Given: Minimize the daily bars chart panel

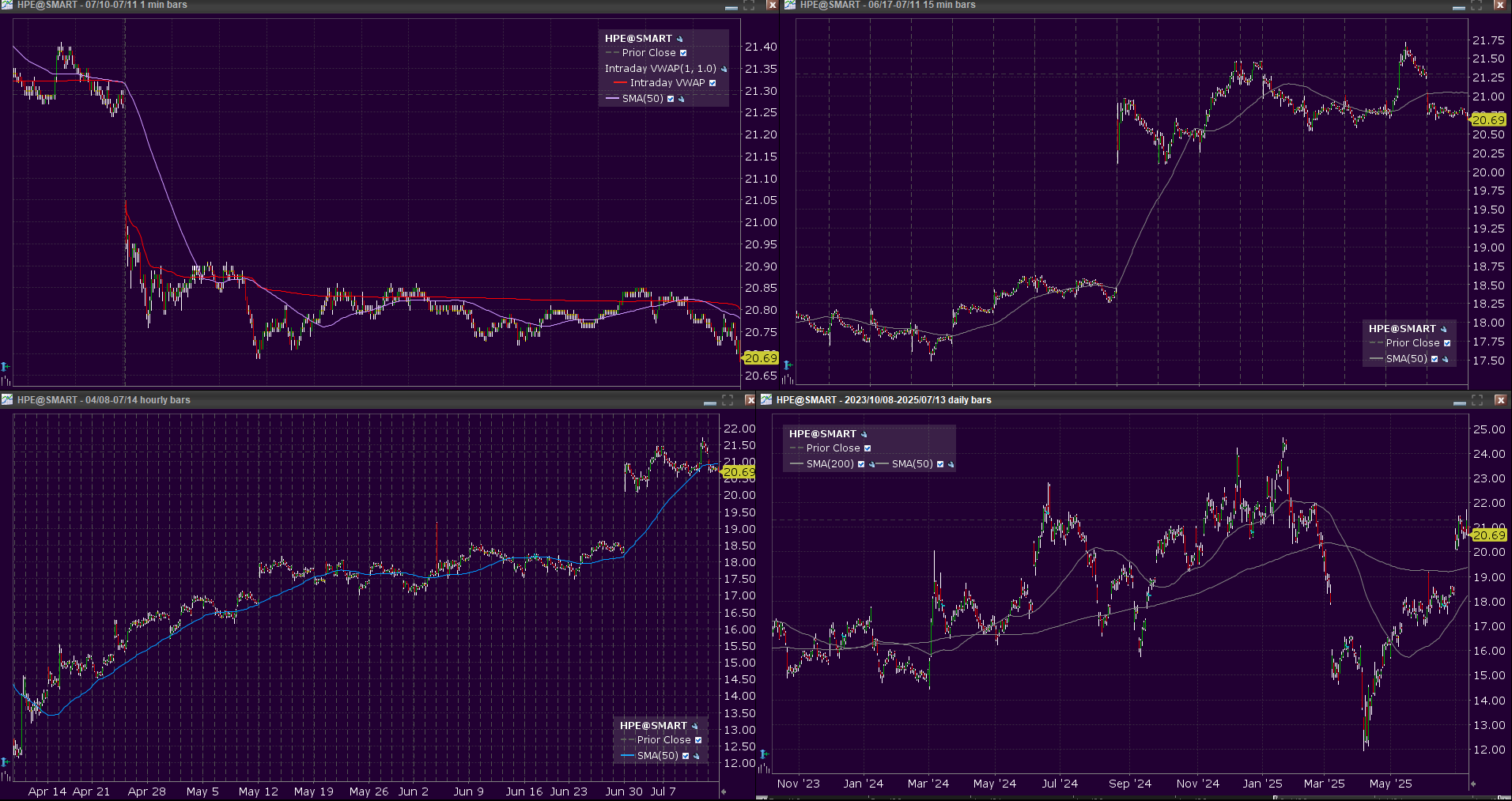Looking at the screenshot, I should click(1459, 401).
